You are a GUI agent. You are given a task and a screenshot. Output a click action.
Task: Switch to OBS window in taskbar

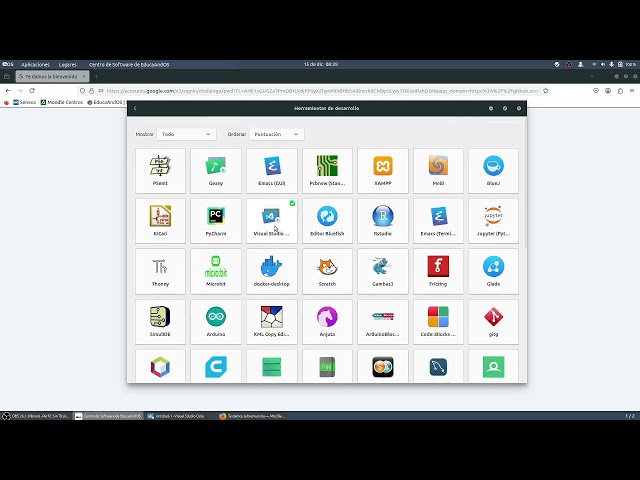pos(36,416)
